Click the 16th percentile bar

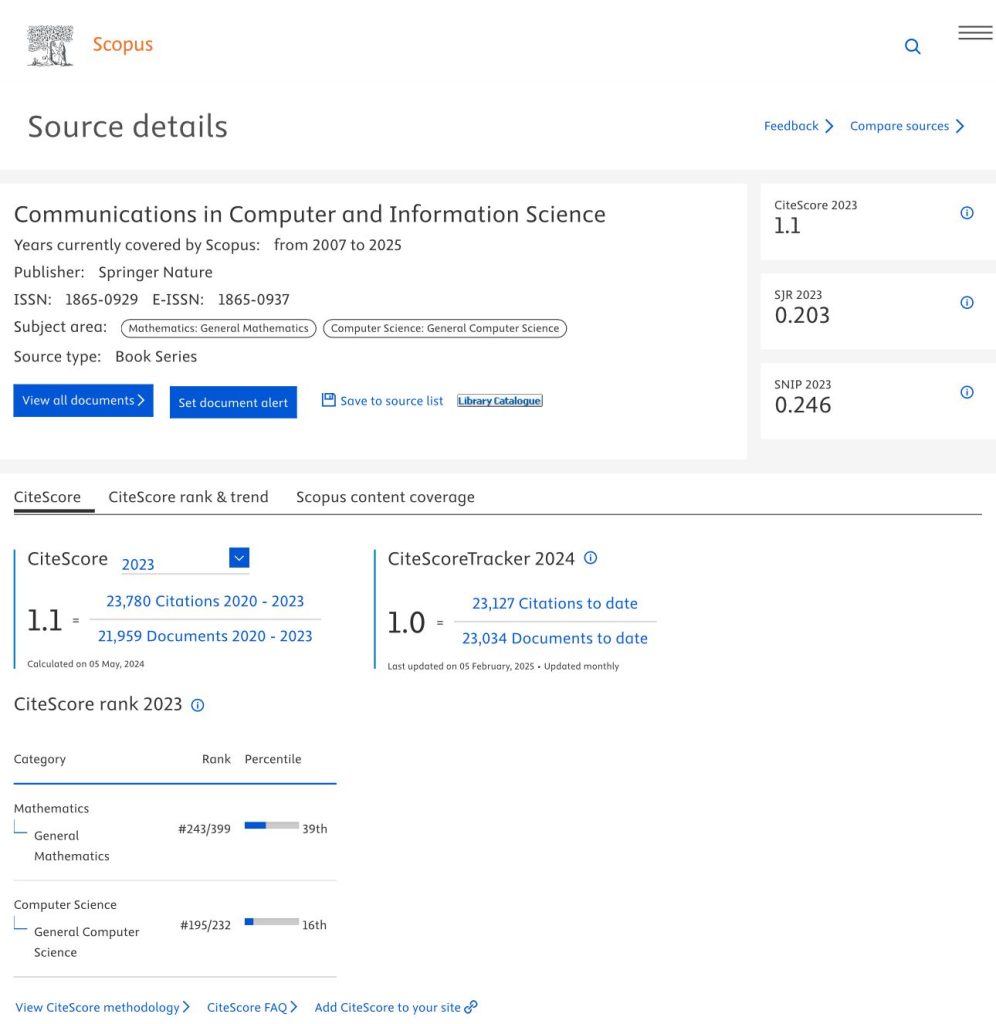272,921
